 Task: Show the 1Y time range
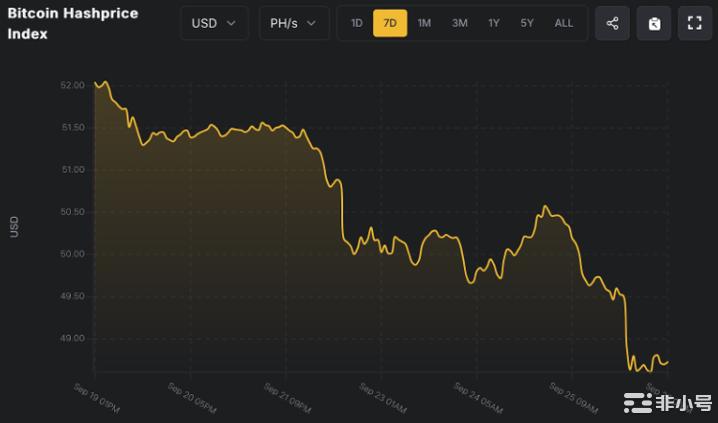[494, 23]
